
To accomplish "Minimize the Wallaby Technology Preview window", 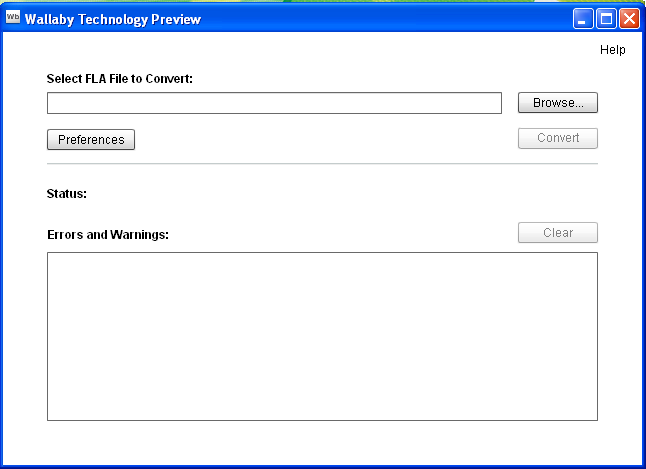I will [x=583, y=19].
